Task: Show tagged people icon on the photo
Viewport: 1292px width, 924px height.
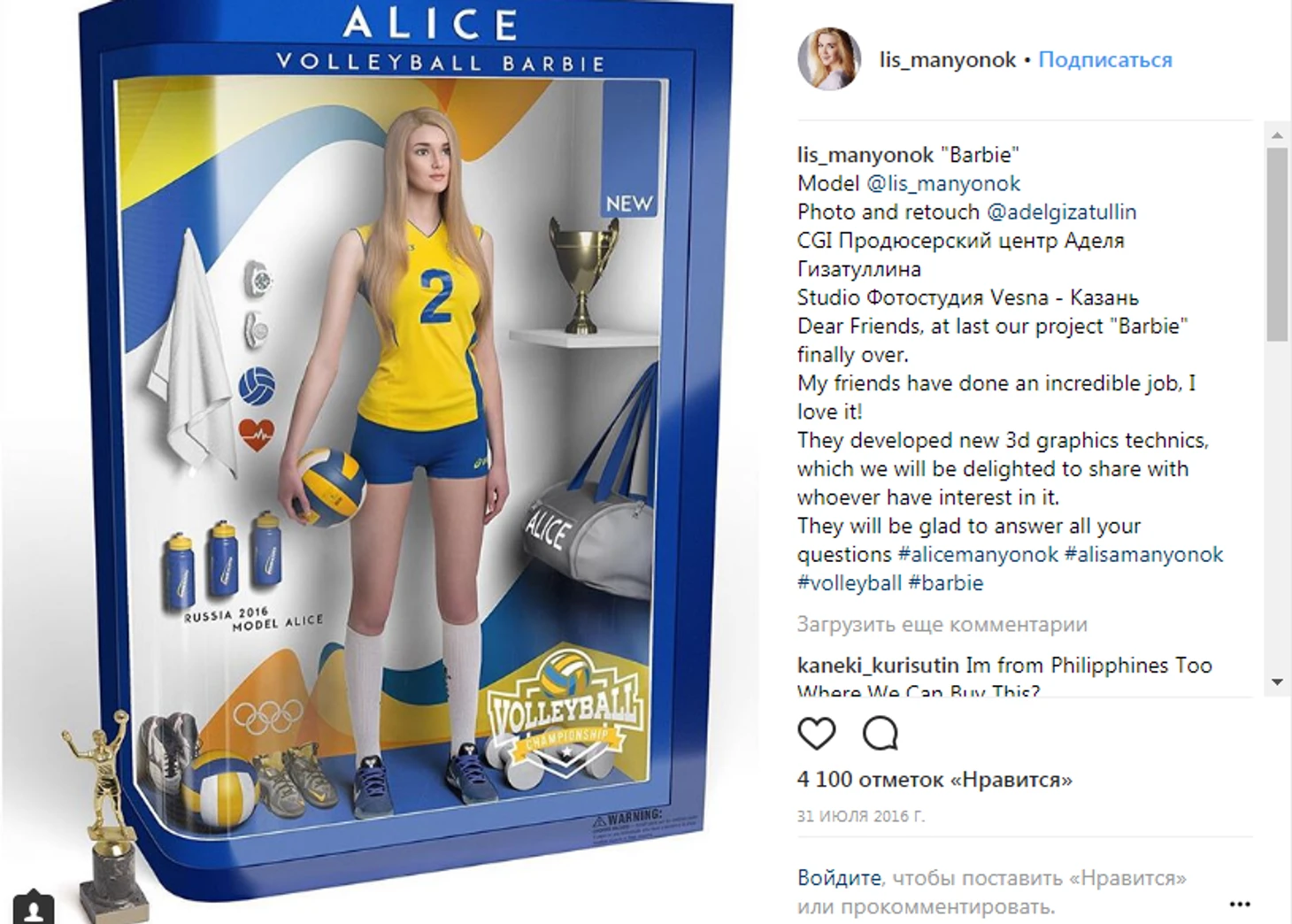Action: pyautogui.click(x=33, y=909)
